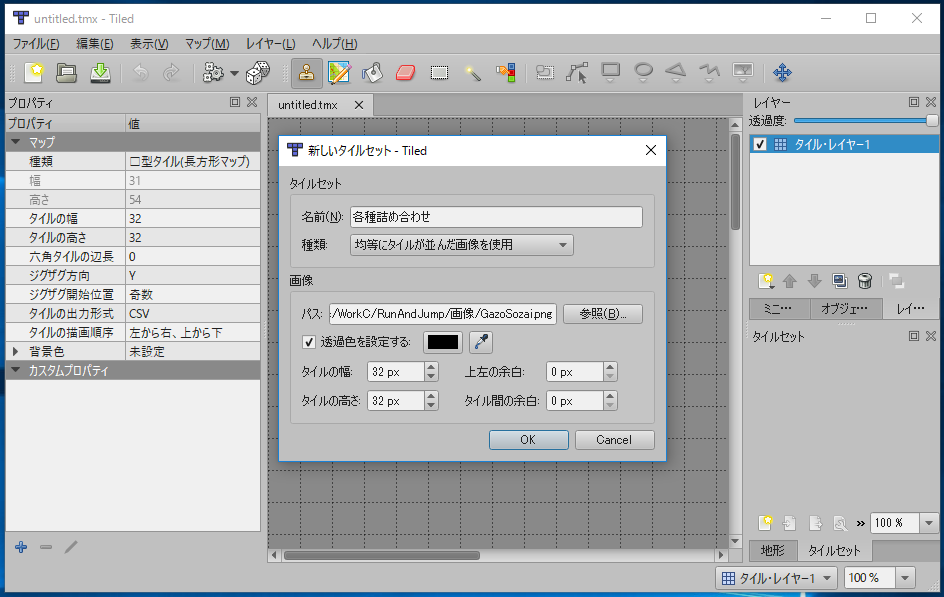The image size is (944, 597).
Task: Select the Edit Polygons tool
Action: pyautogui.click(x=577, y=73)
